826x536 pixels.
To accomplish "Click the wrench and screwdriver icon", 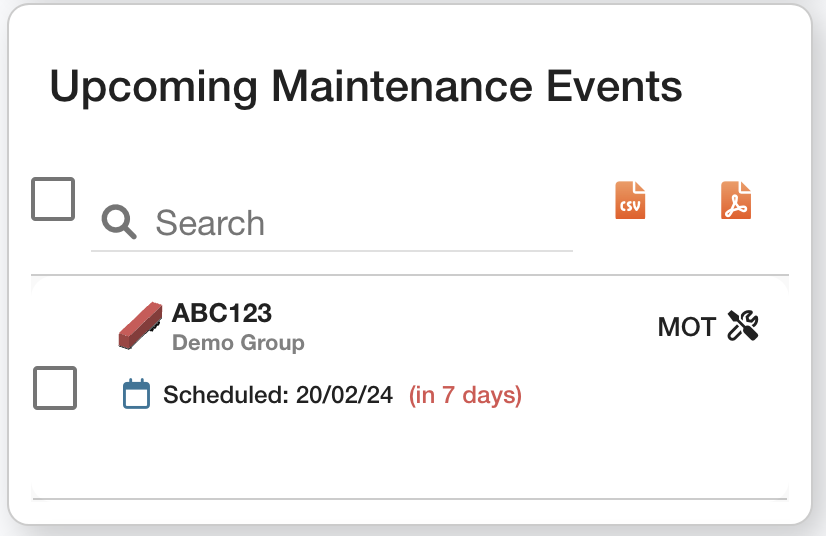I will click(743, 326).
